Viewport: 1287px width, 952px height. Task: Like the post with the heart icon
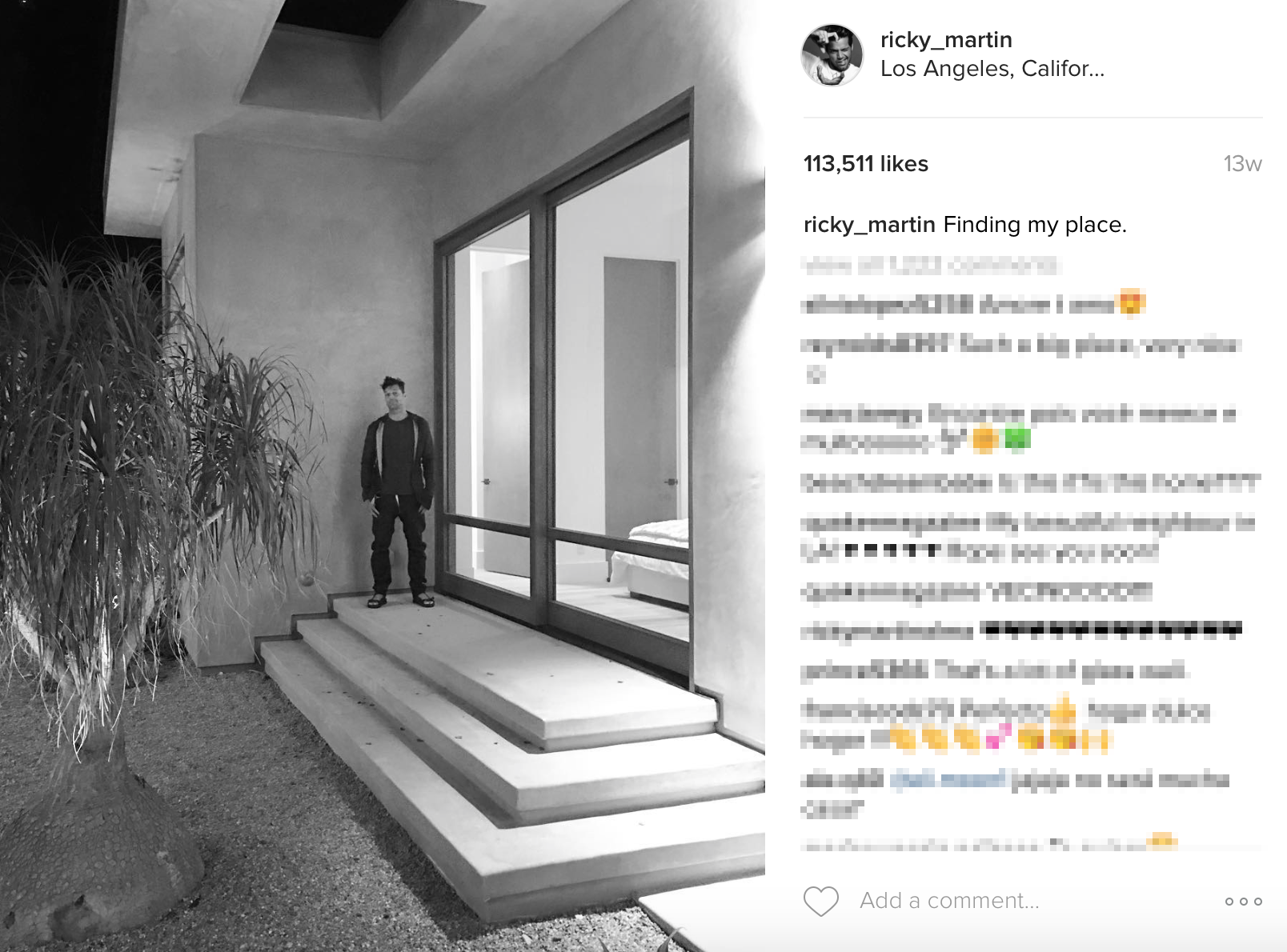coord(820,901)
